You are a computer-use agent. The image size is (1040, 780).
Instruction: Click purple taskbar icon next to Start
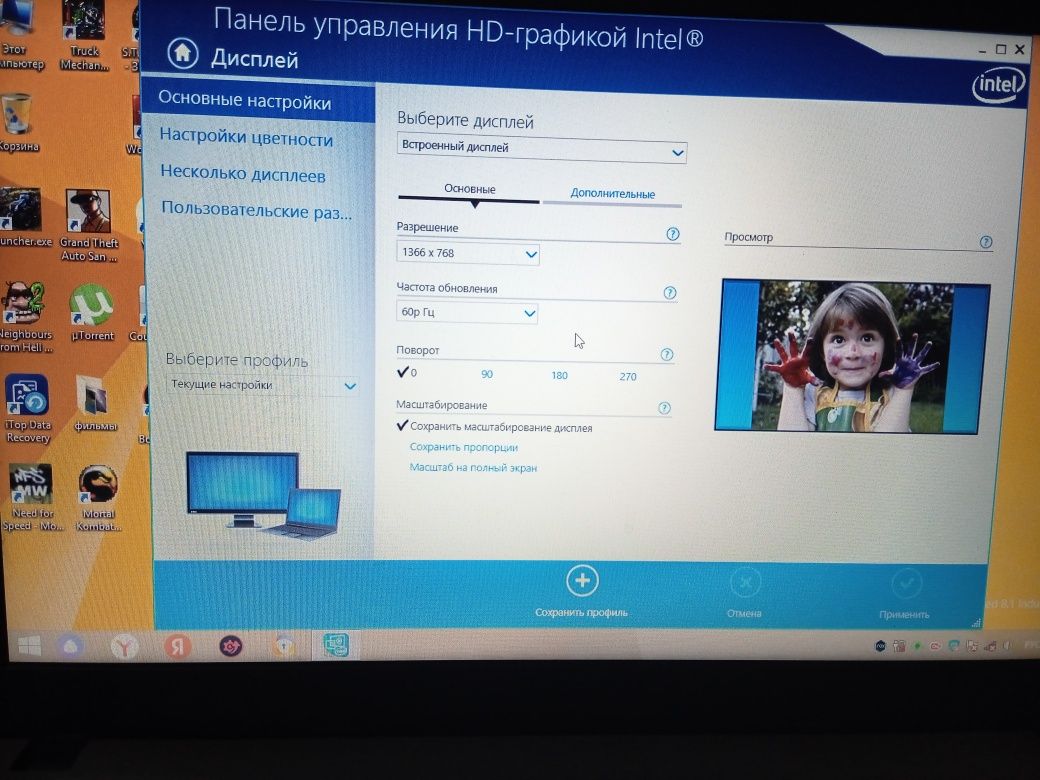point(70,645)
